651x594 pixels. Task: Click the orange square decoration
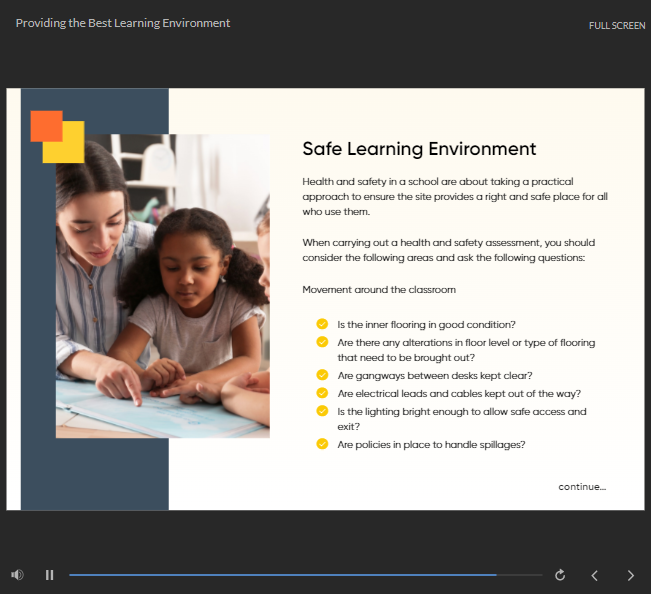(x=43, y=122)
